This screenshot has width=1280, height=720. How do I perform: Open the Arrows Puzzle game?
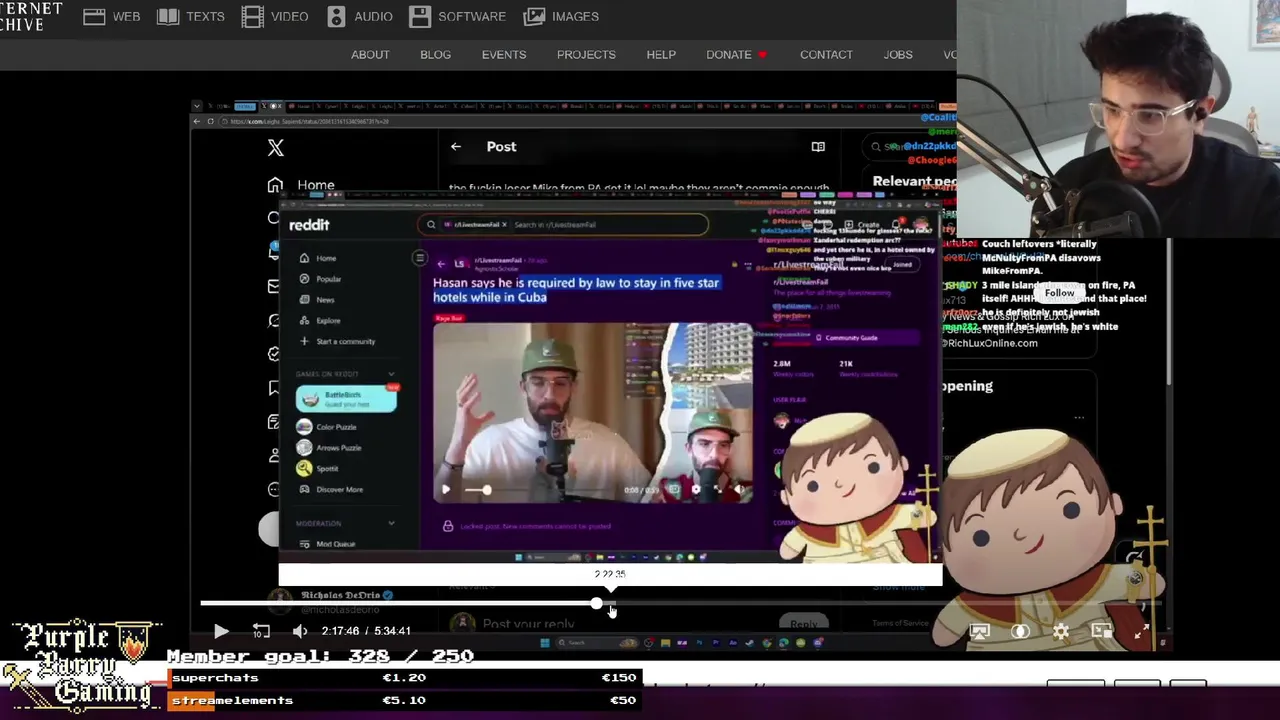329,448
